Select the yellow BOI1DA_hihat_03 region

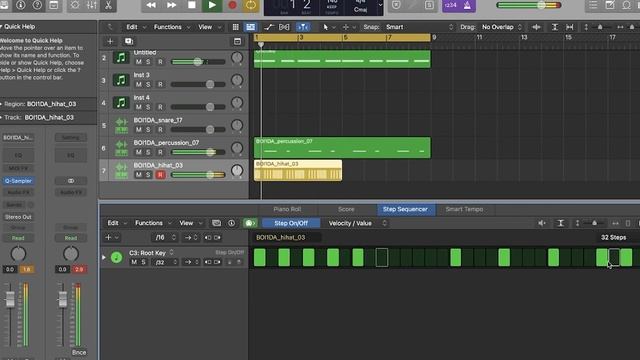(x=298, y=170)
